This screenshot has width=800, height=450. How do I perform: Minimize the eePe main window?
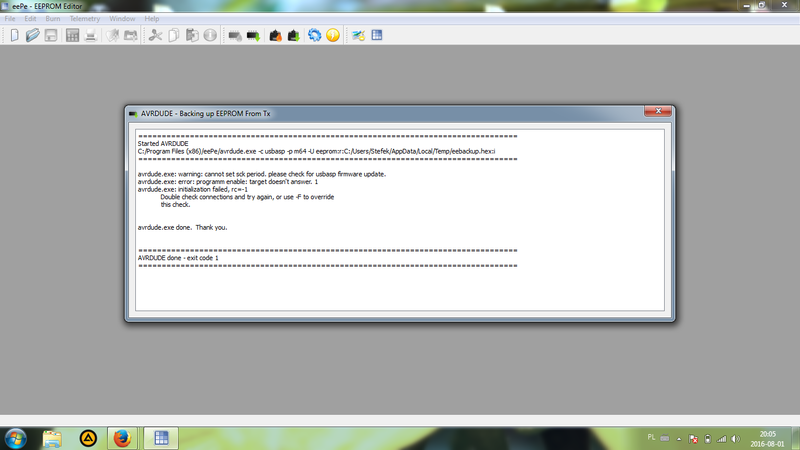[746, 6]
